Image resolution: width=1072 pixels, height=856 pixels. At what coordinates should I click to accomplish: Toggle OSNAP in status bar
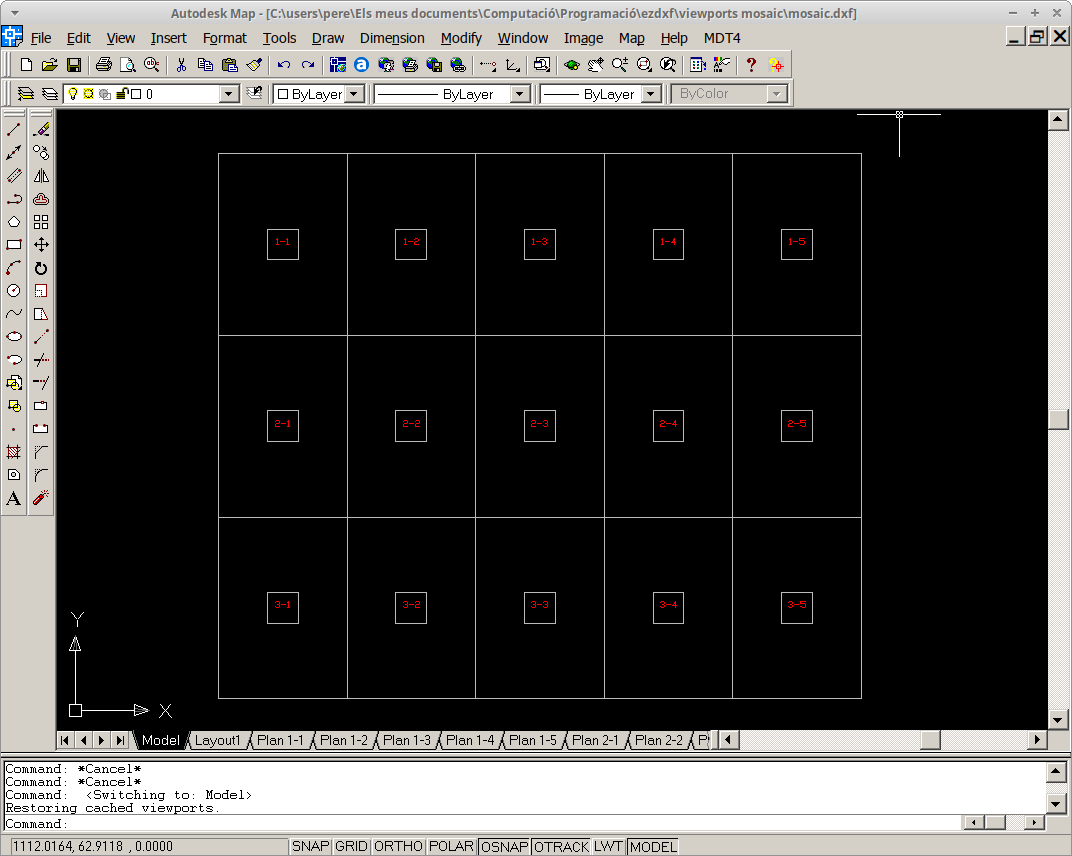tap(505, 846)
